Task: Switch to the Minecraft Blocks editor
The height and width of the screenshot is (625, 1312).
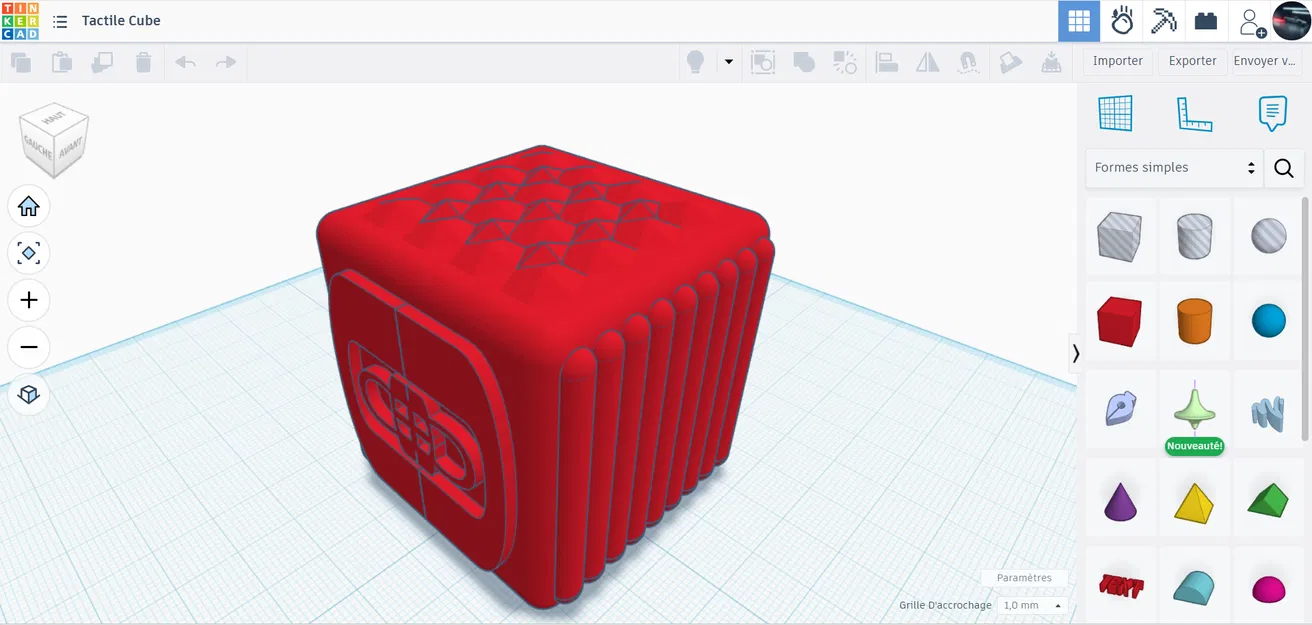Action: (1163, 20)
